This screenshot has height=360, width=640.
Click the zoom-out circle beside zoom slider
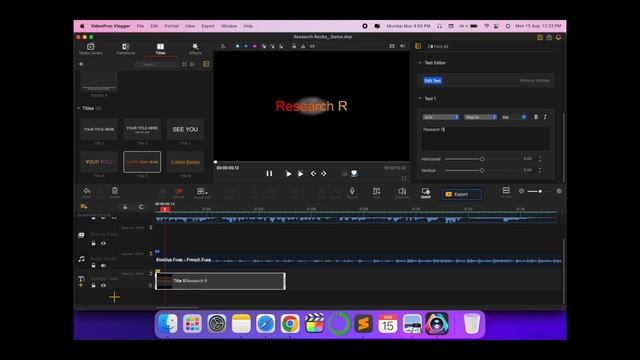[521, 191]
